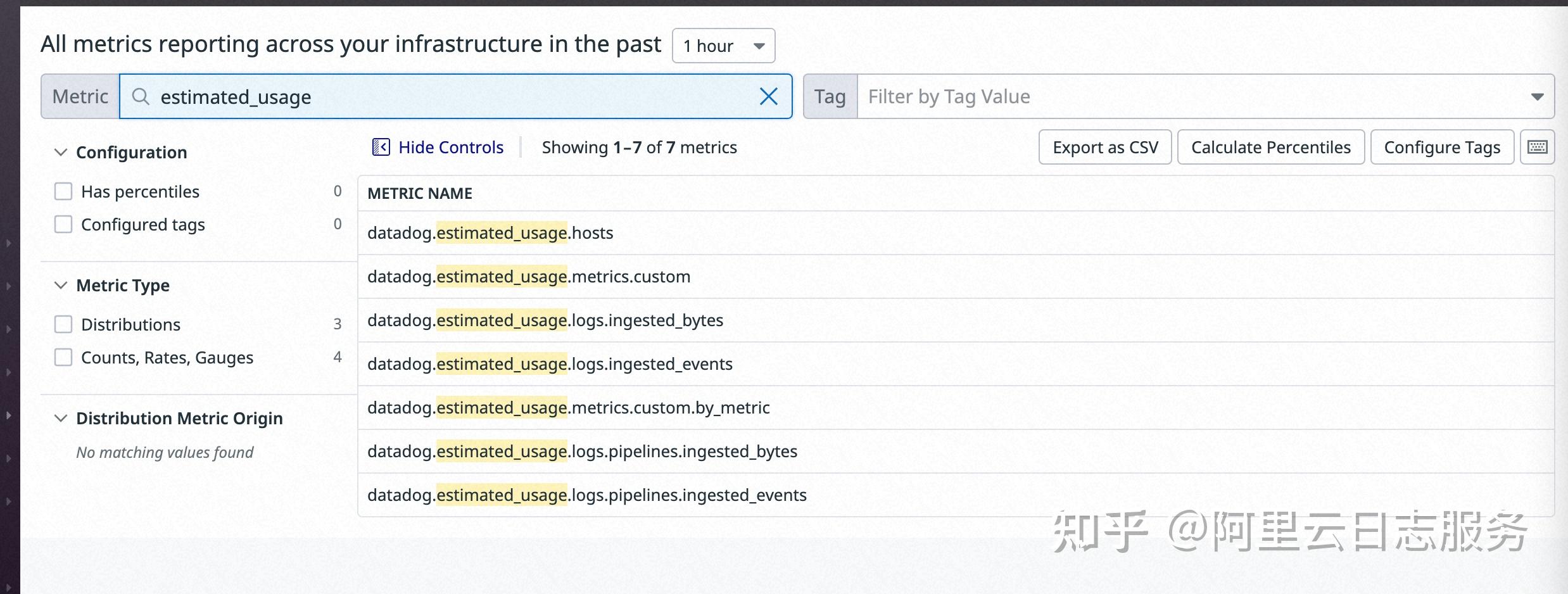Enable the Distributions metric type filter
Screen dimensions: 1568x594
[63, 324]
